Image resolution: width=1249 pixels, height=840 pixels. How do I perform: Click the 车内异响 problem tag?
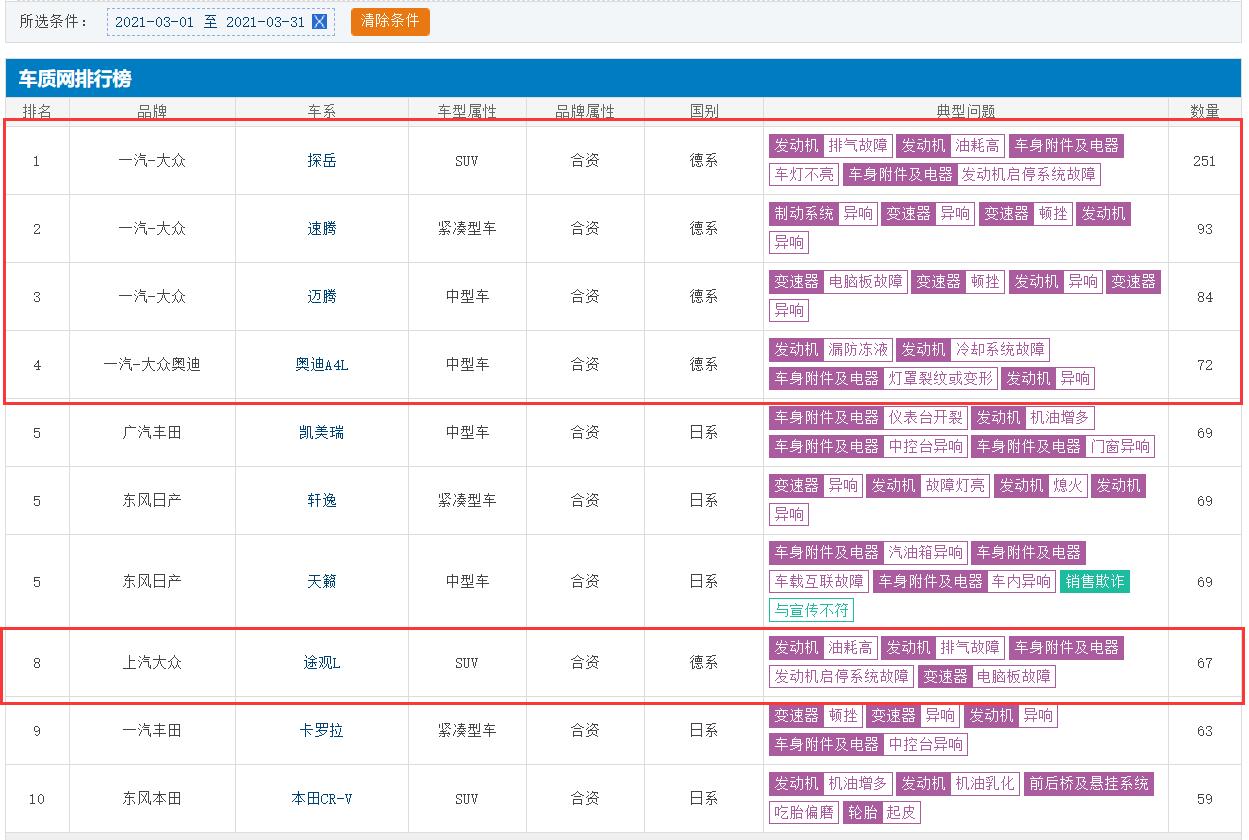coord(1021,582)
